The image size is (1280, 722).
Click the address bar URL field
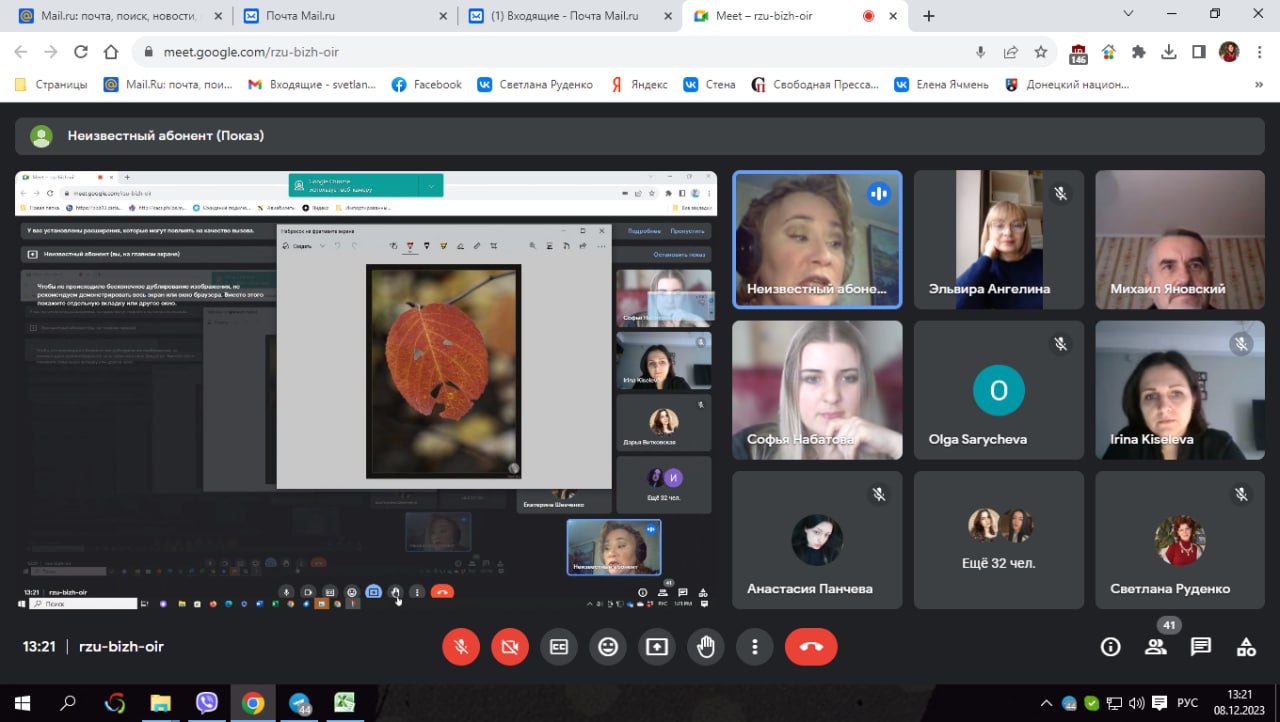(550, 52)
